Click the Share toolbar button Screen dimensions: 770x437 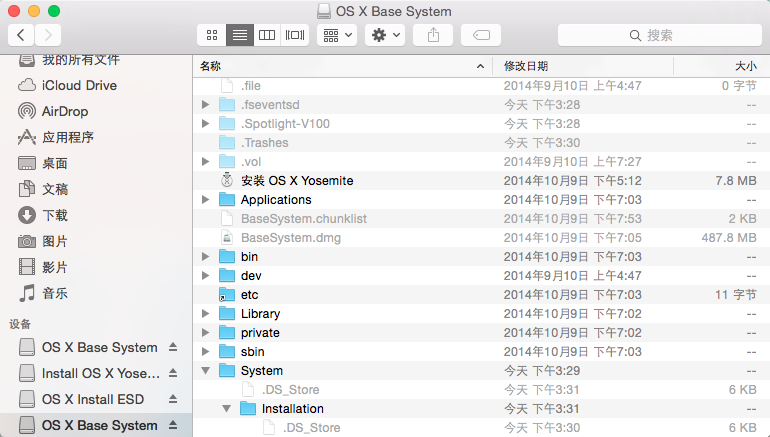(433, 35)
